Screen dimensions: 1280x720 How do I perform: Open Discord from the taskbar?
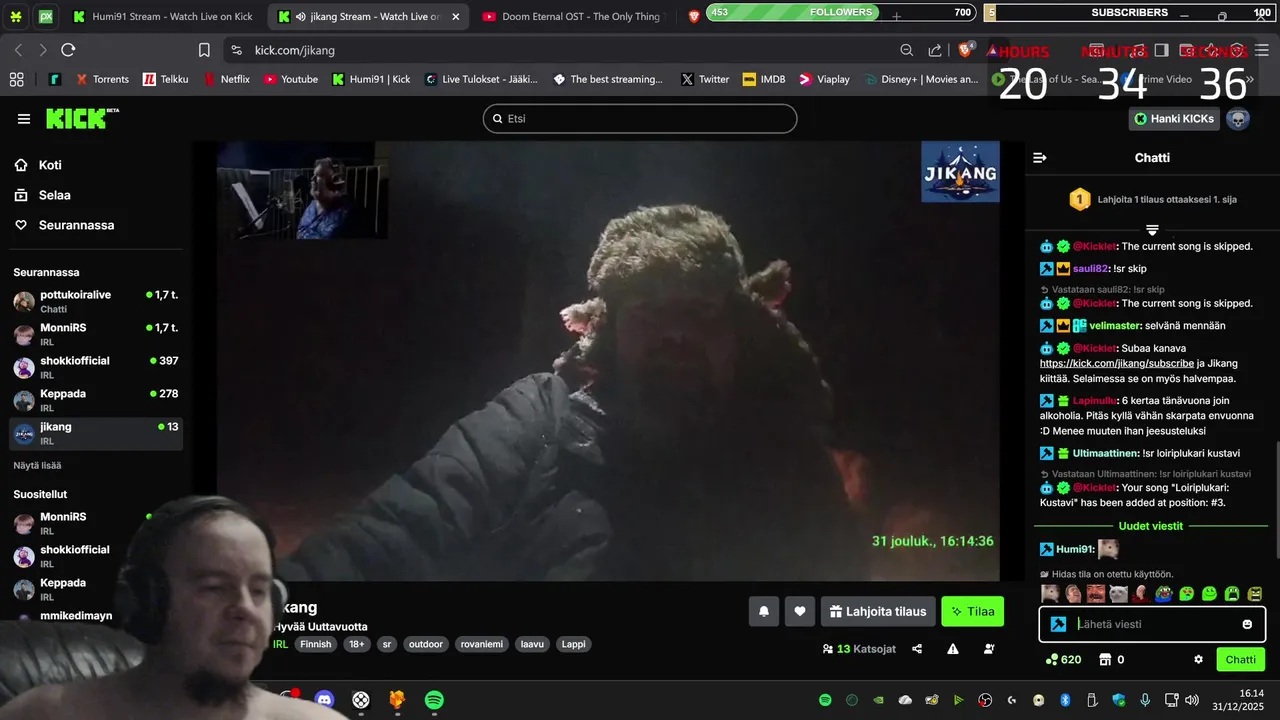pyautogui.click(x=325, y=700)
